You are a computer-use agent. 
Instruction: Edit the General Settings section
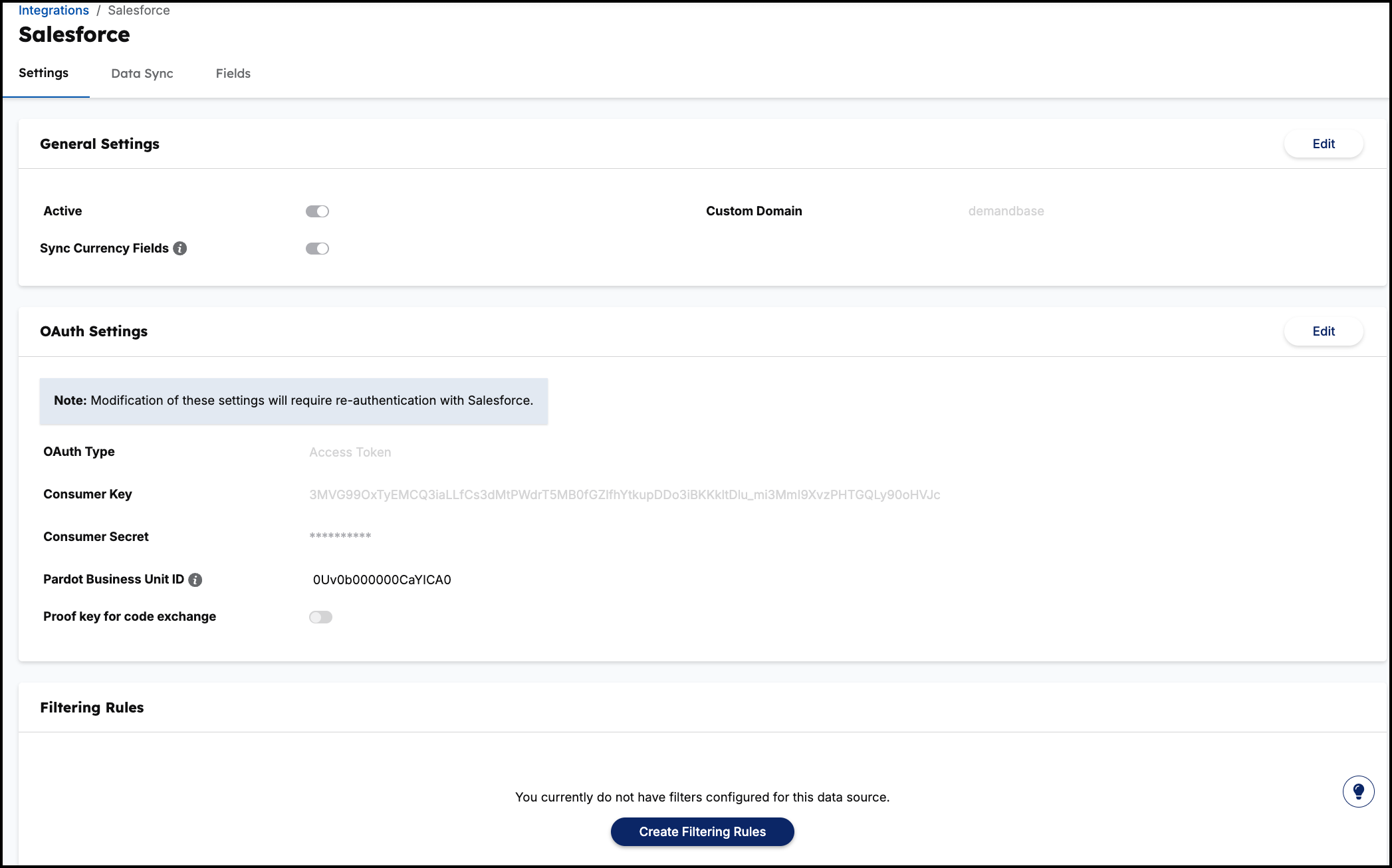tap(1324, 144)
